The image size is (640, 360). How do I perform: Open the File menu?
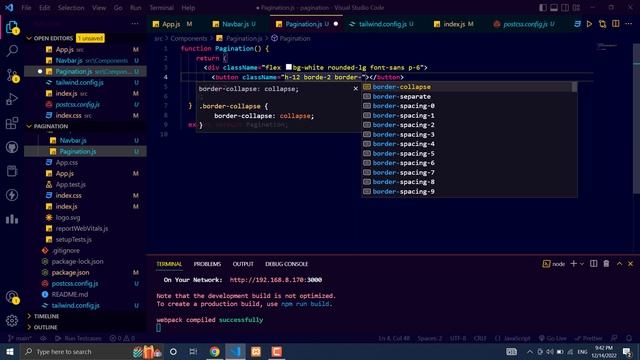pyautogui.click(x=26, y=8)
